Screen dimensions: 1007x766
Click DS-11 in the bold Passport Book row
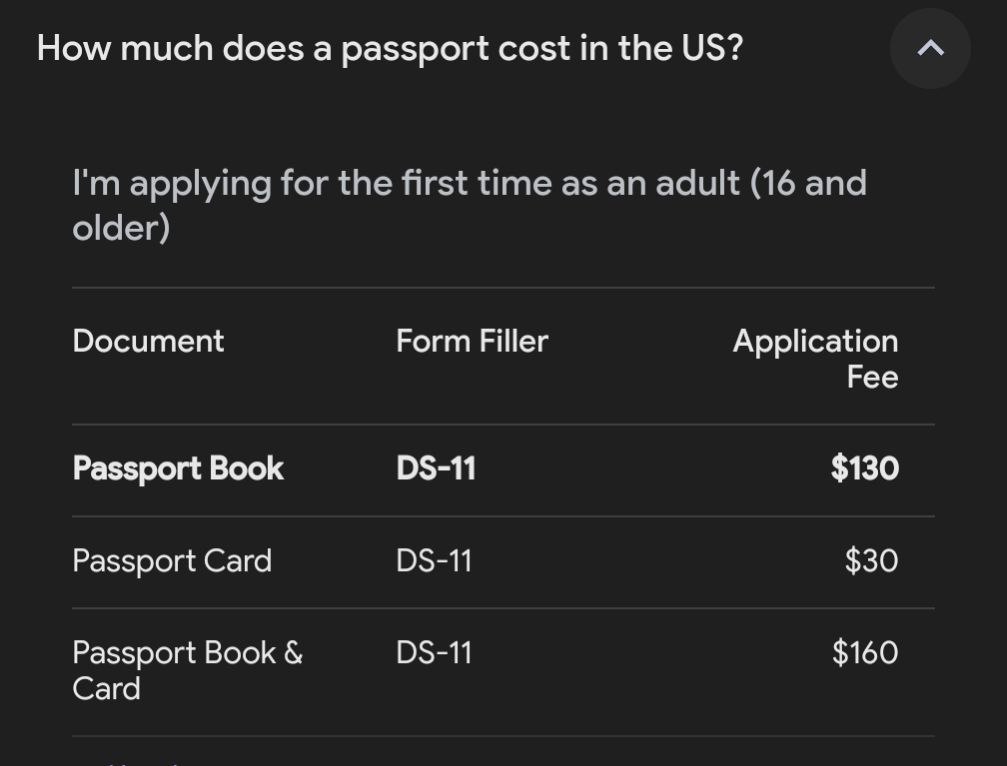click(435, 468)
